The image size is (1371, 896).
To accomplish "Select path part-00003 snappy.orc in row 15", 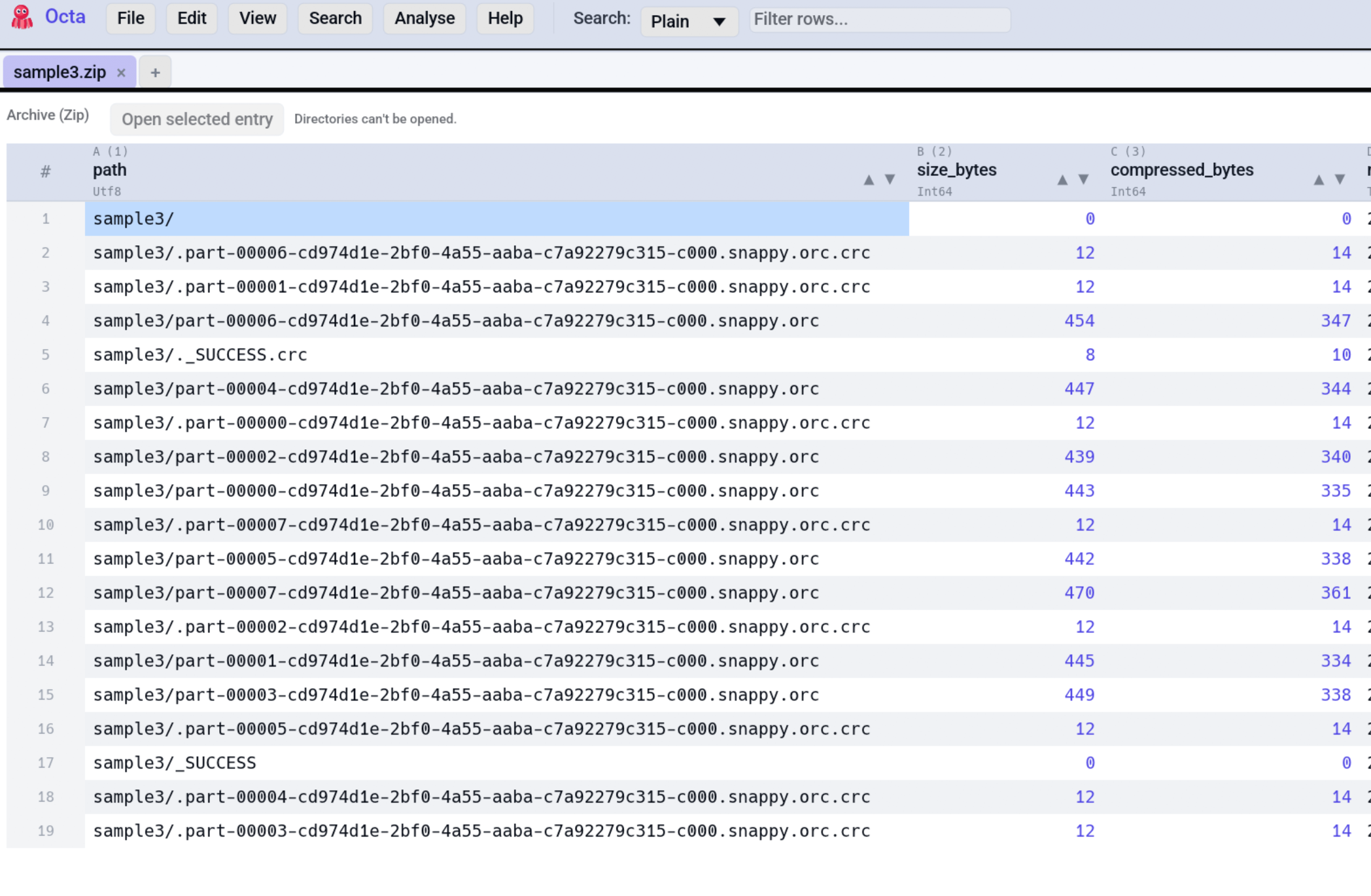I will click(497, 695).
